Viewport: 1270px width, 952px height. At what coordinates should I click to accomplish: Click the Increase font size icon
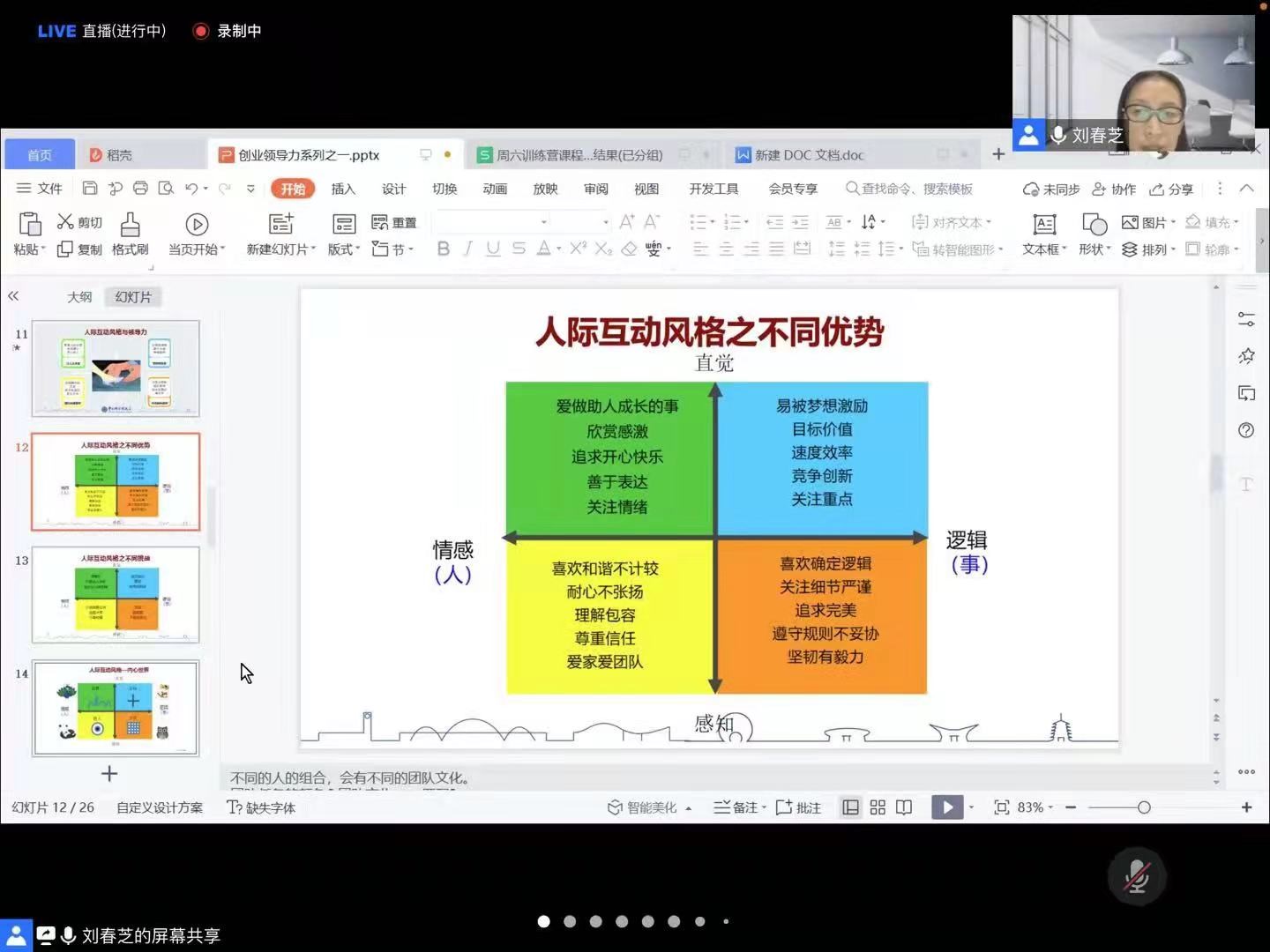pyautogui.click(x=627, y=222)
